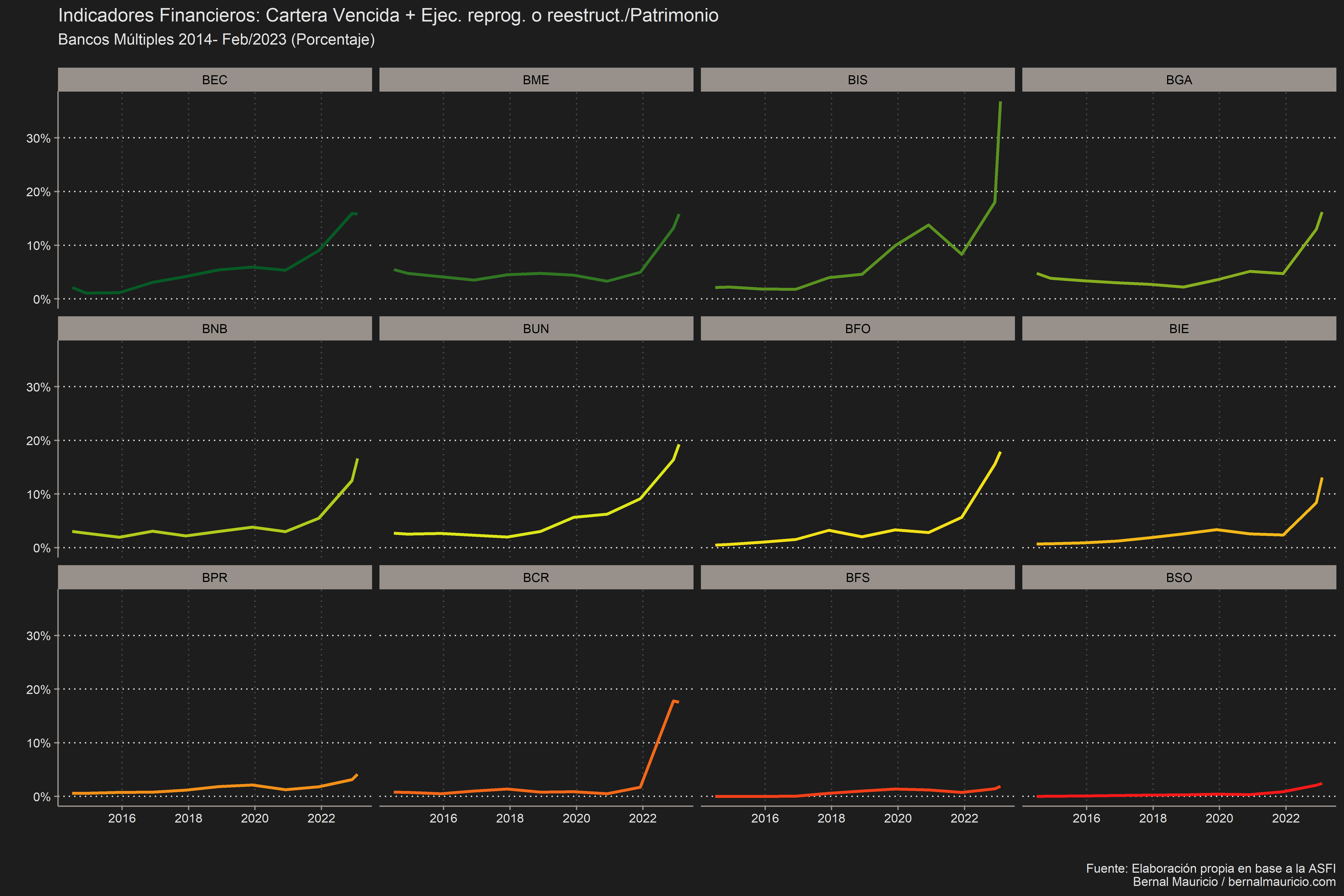Click the 30% label on the bottom row axis
1344x896 pixels.
(38, 636)
